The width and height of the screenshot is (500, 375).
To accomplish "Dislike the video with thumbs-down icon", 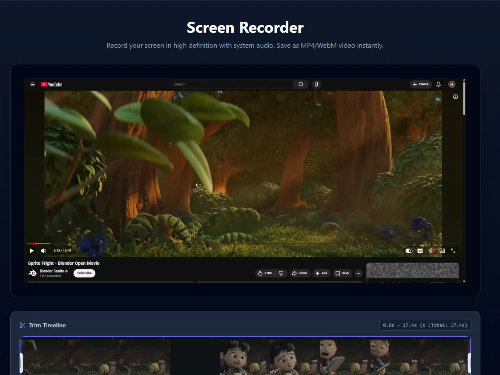I will (281, 273).
